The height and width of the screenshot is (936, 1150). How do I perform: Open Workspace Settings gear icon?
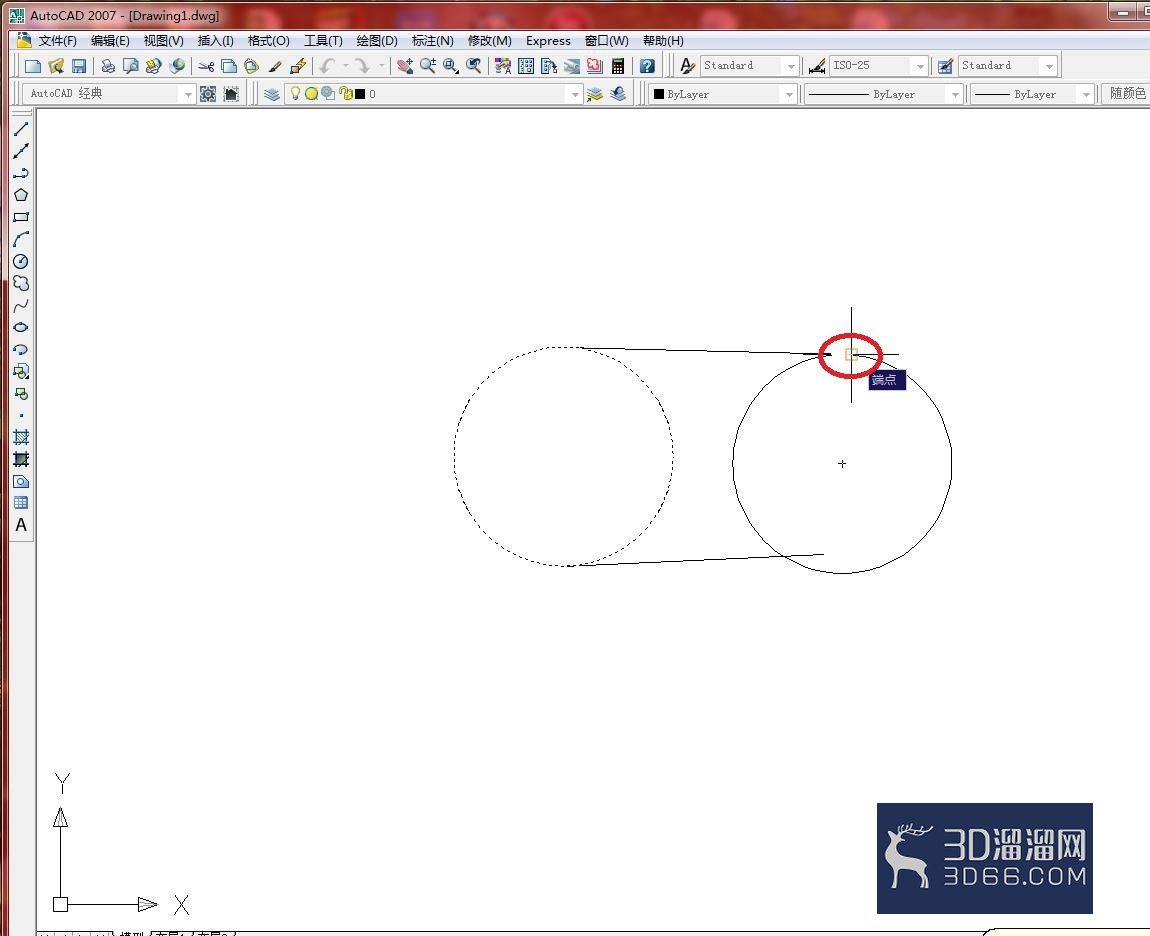coord(208,94)
